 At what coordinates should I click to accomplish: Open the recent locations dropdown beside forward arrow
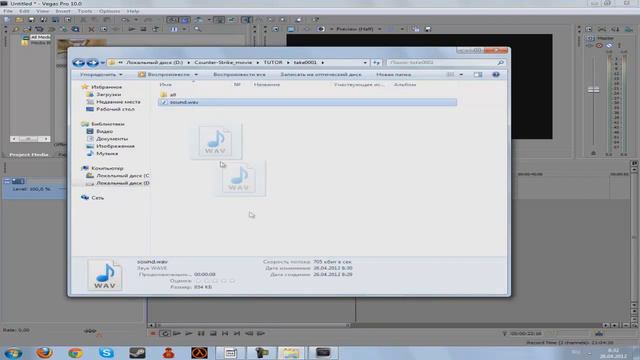[x=102, y=63]
